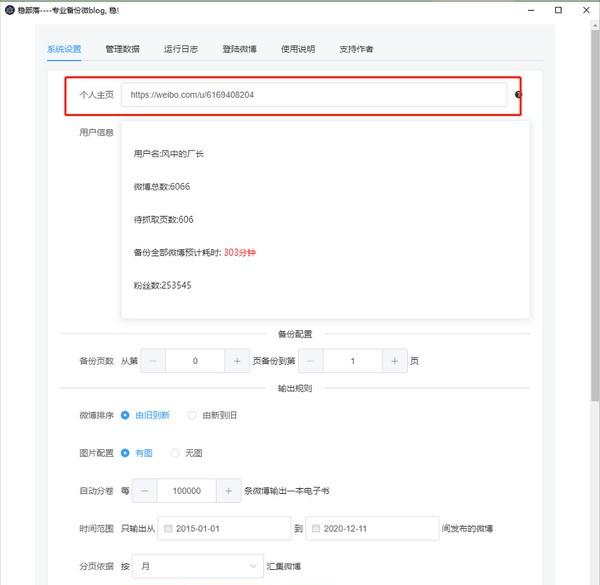Click the starting page value field showing 0

tap(195, 361)
